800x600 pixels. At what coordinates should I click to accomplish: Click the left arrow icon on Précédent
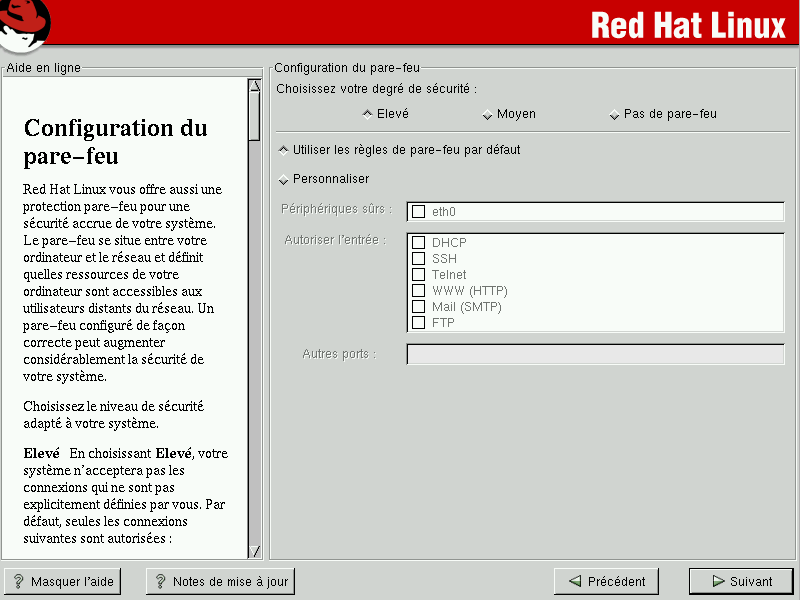pyautogui.click(x=575, y=581)
